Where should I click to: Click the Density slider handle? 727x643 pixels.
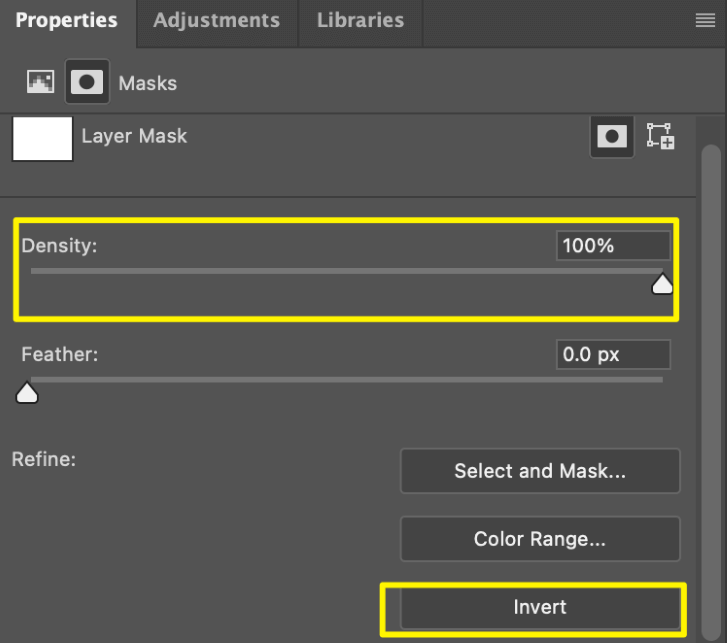(662, 284)
